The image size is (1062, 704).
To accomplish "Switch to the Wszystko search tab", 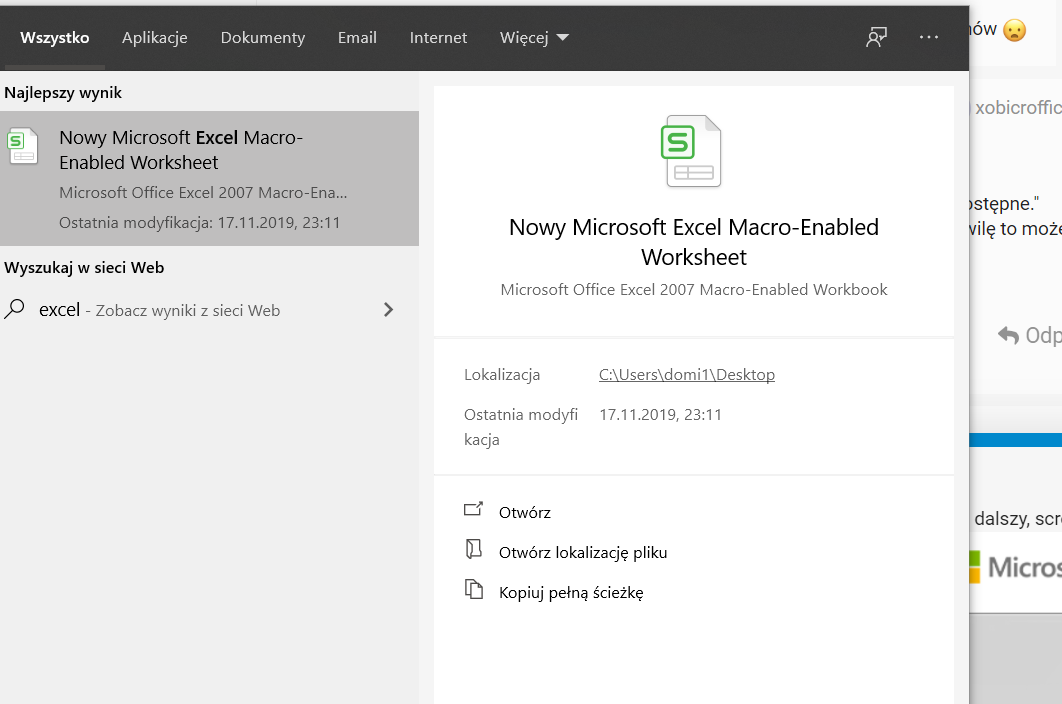I will coord(55,37).
